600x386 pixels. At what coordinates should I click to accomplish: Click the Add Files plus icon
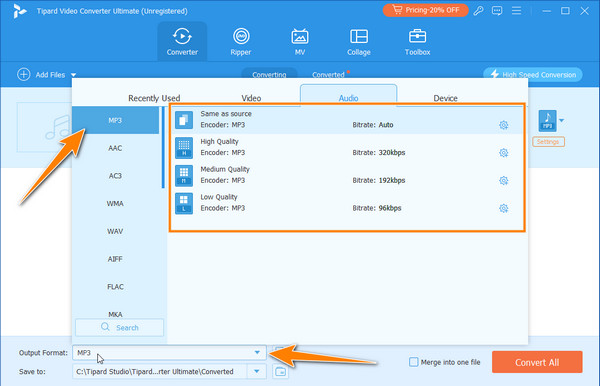(x=24, y=75)
